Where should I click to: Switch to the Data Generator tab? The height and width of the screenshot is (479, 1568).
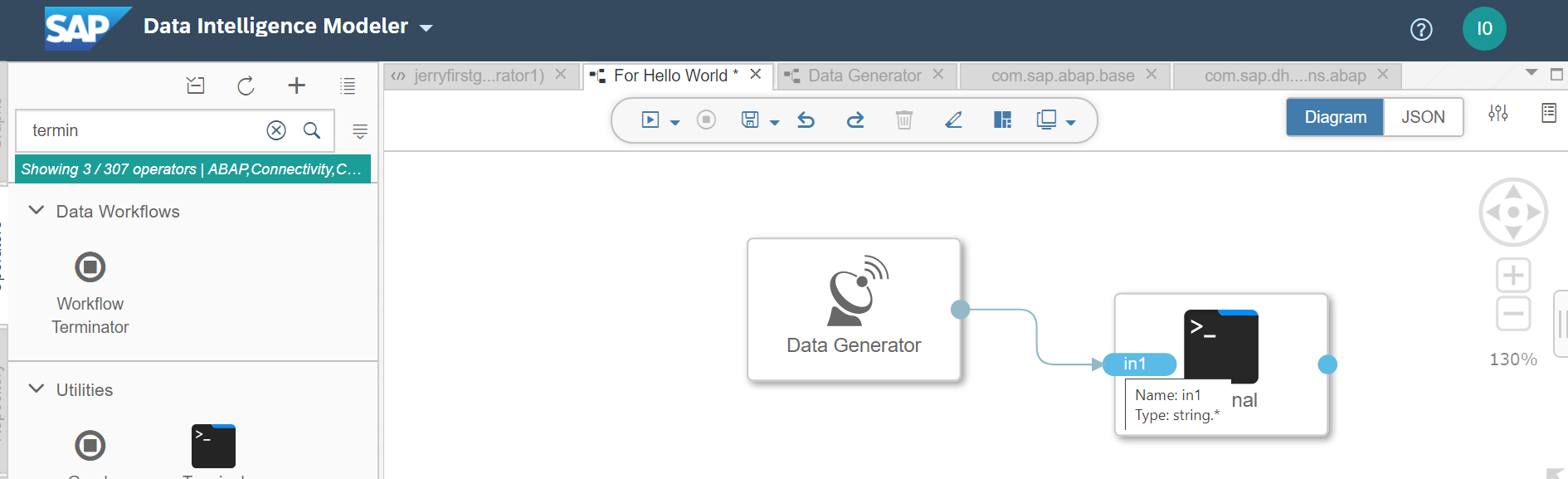[864, 76]
